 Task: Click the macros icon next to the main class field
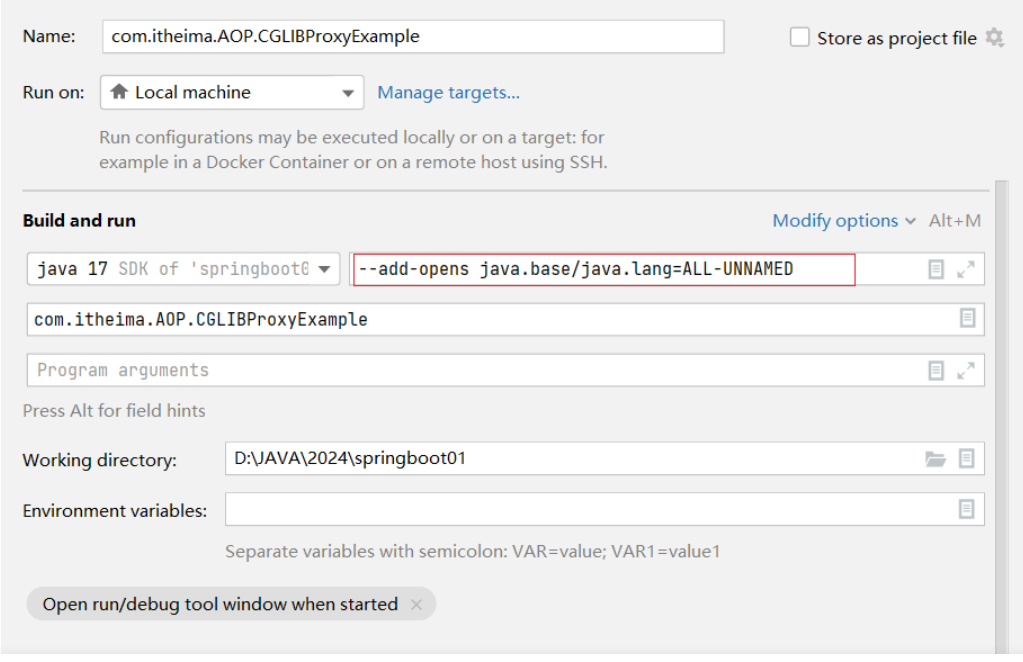pos(966,319)
